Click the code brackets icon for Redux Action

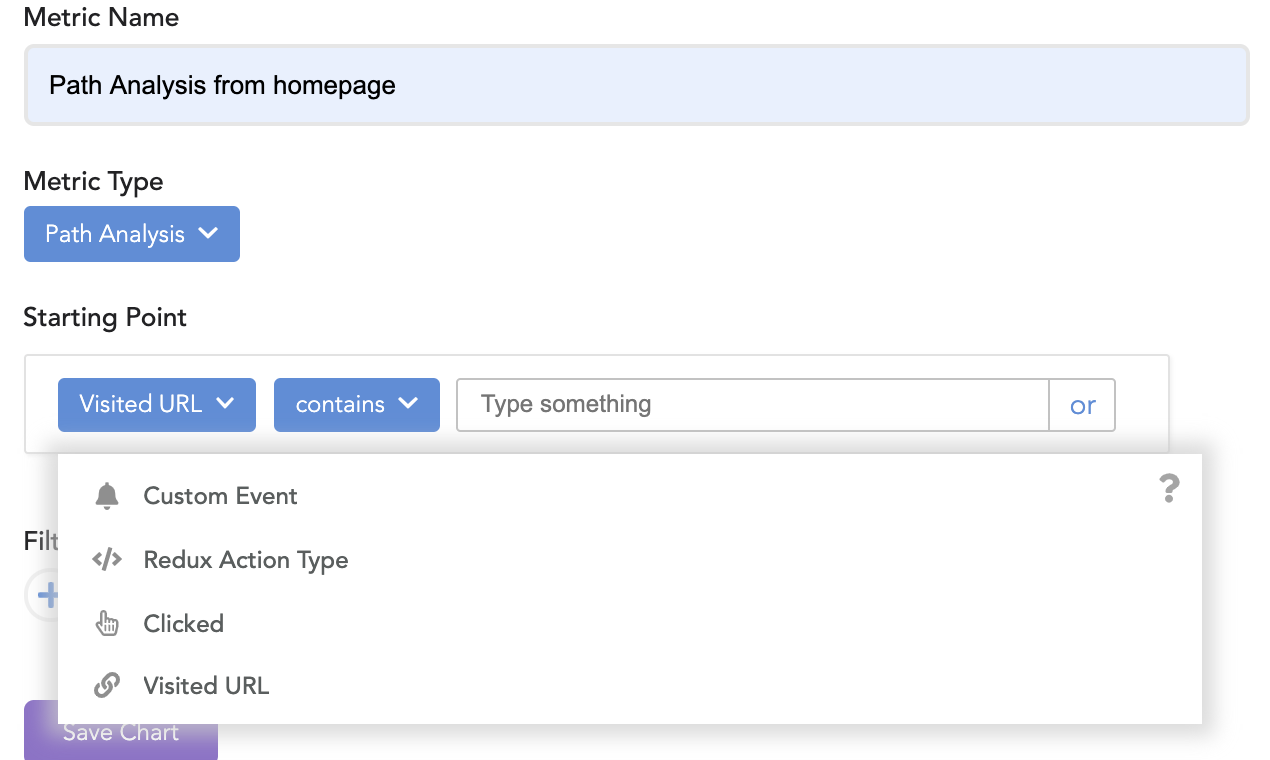coord(107,560)
